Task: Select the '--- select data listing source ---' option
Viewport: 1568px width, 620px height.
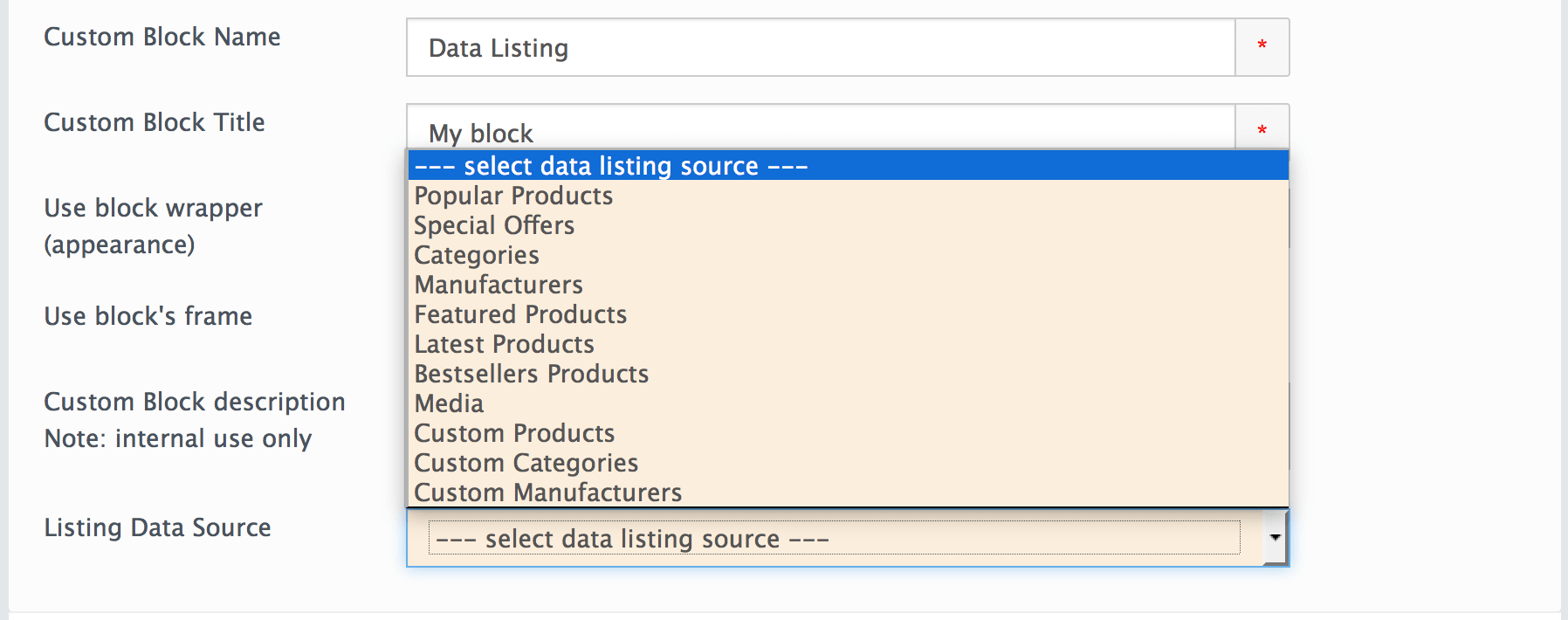Action: [x=848, y=165]
